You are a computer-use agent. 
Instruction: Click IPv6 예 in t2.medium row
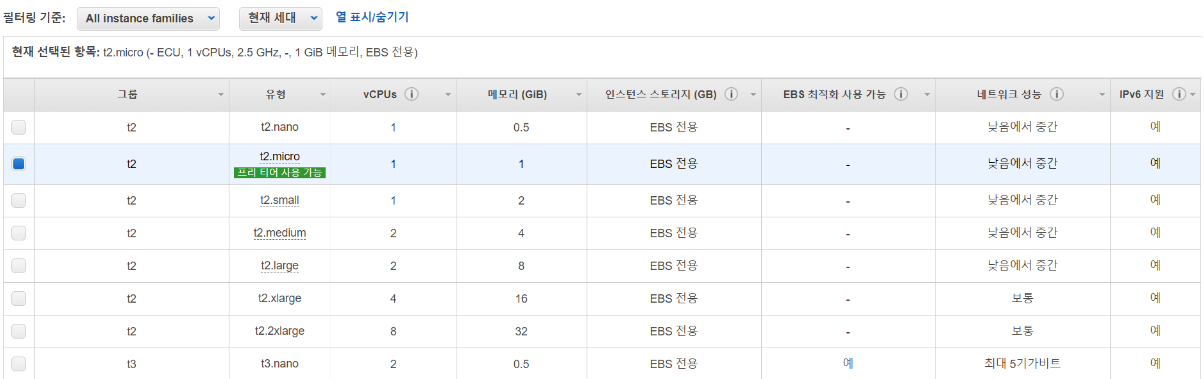click(1155, 233)
